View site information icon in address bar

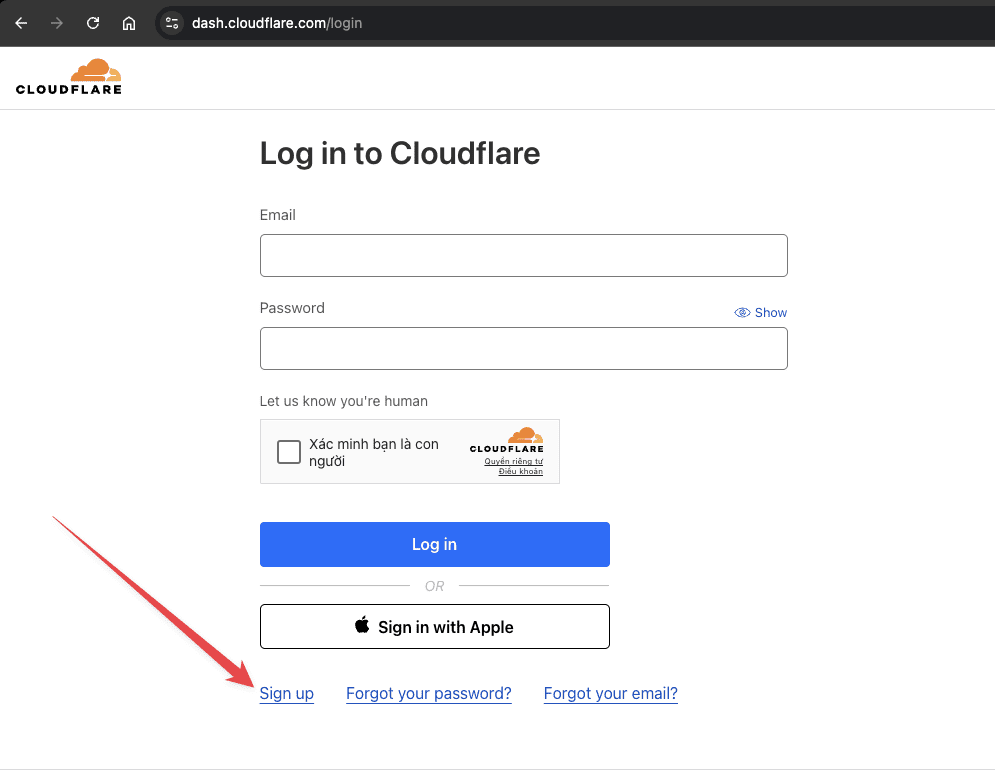pyautogui.click(x=171, y=23)
